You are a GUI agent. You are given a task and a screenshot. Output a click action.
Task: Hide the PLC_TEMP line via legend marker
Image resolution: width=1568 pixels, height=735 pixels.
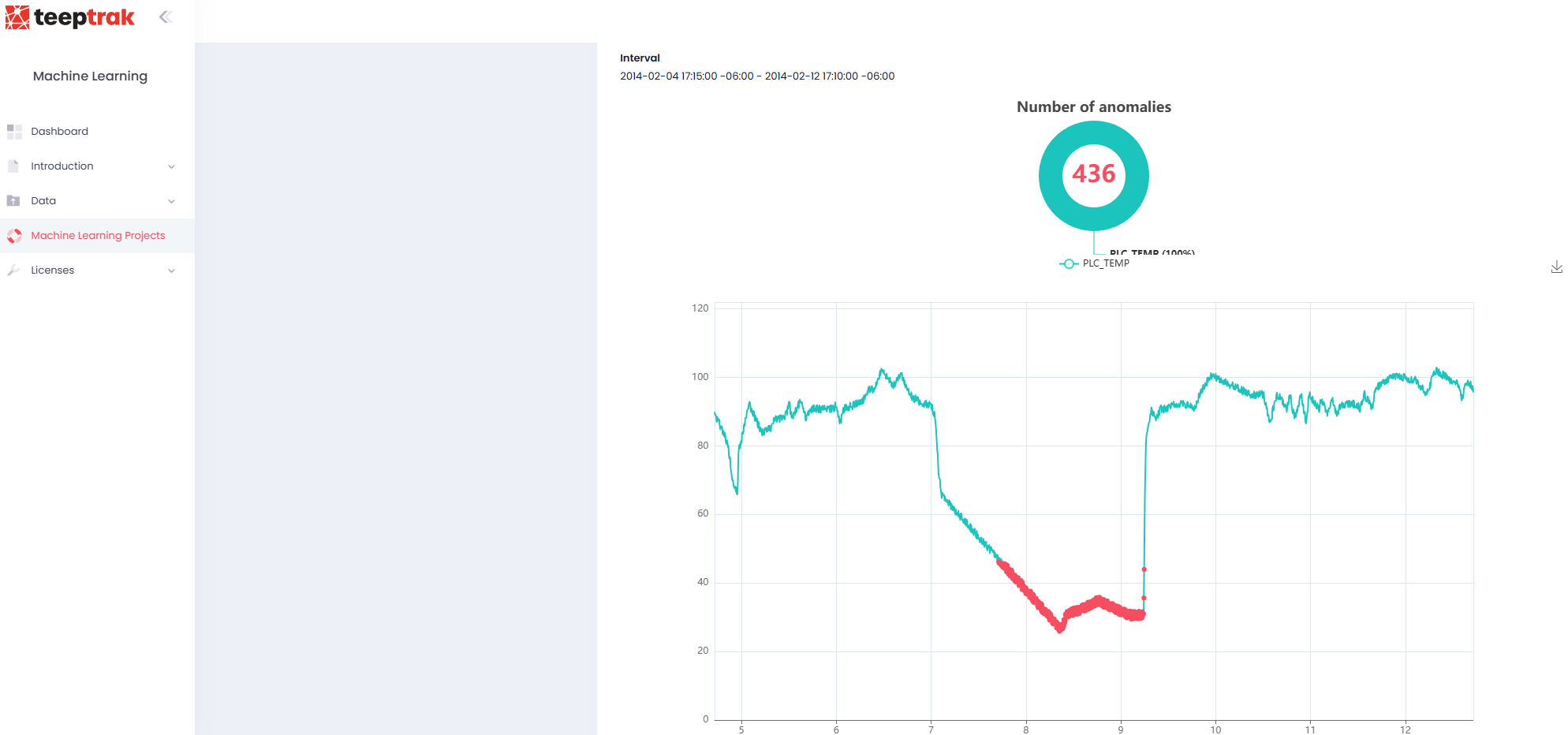(x=1068, y=263)
